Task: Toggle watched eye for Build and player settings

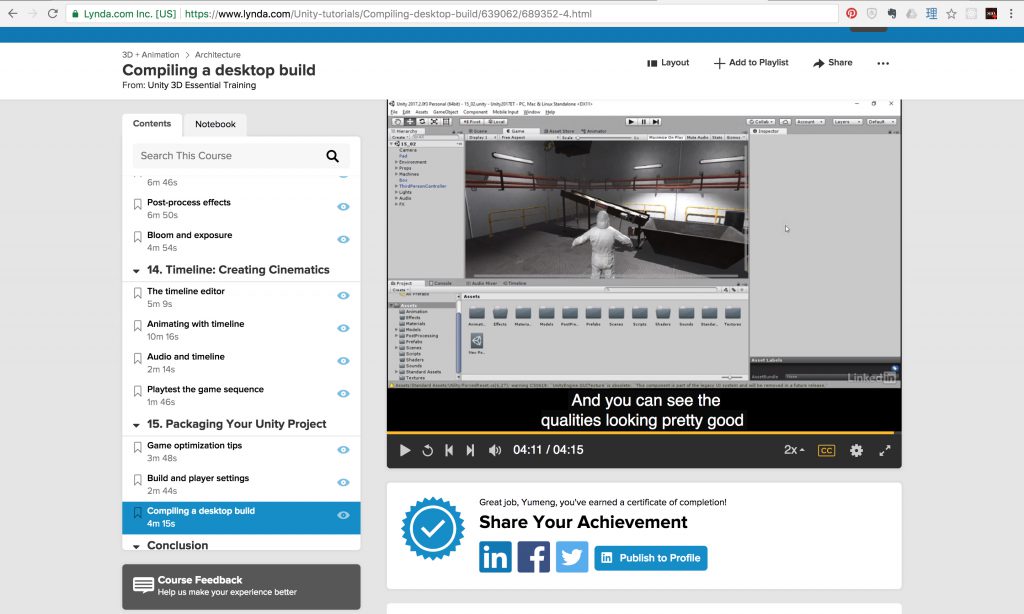Action: pyautogui.click(x=343, y=482)
